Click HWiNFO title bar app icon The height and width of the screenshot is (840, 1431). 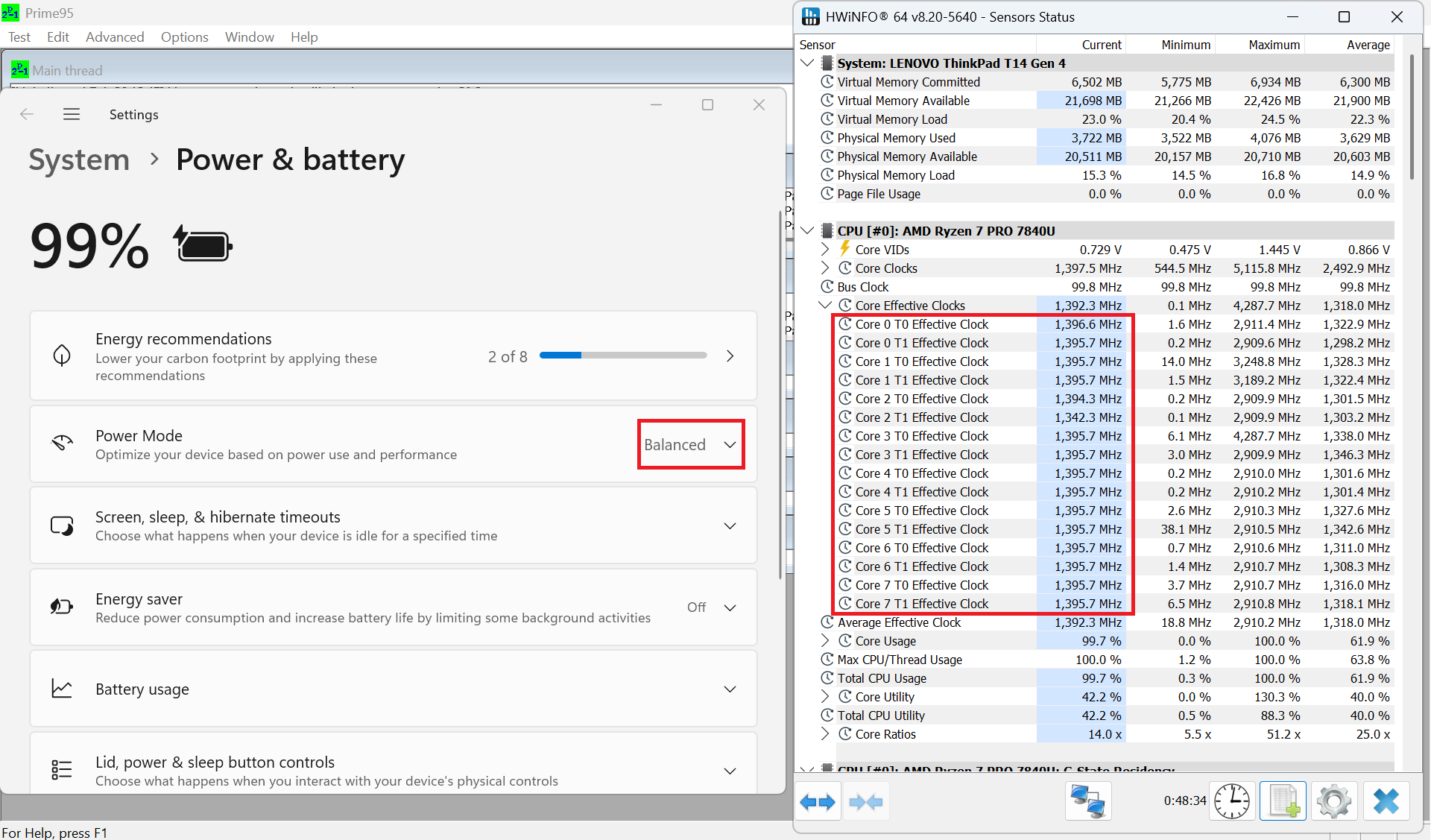(811, 16)
